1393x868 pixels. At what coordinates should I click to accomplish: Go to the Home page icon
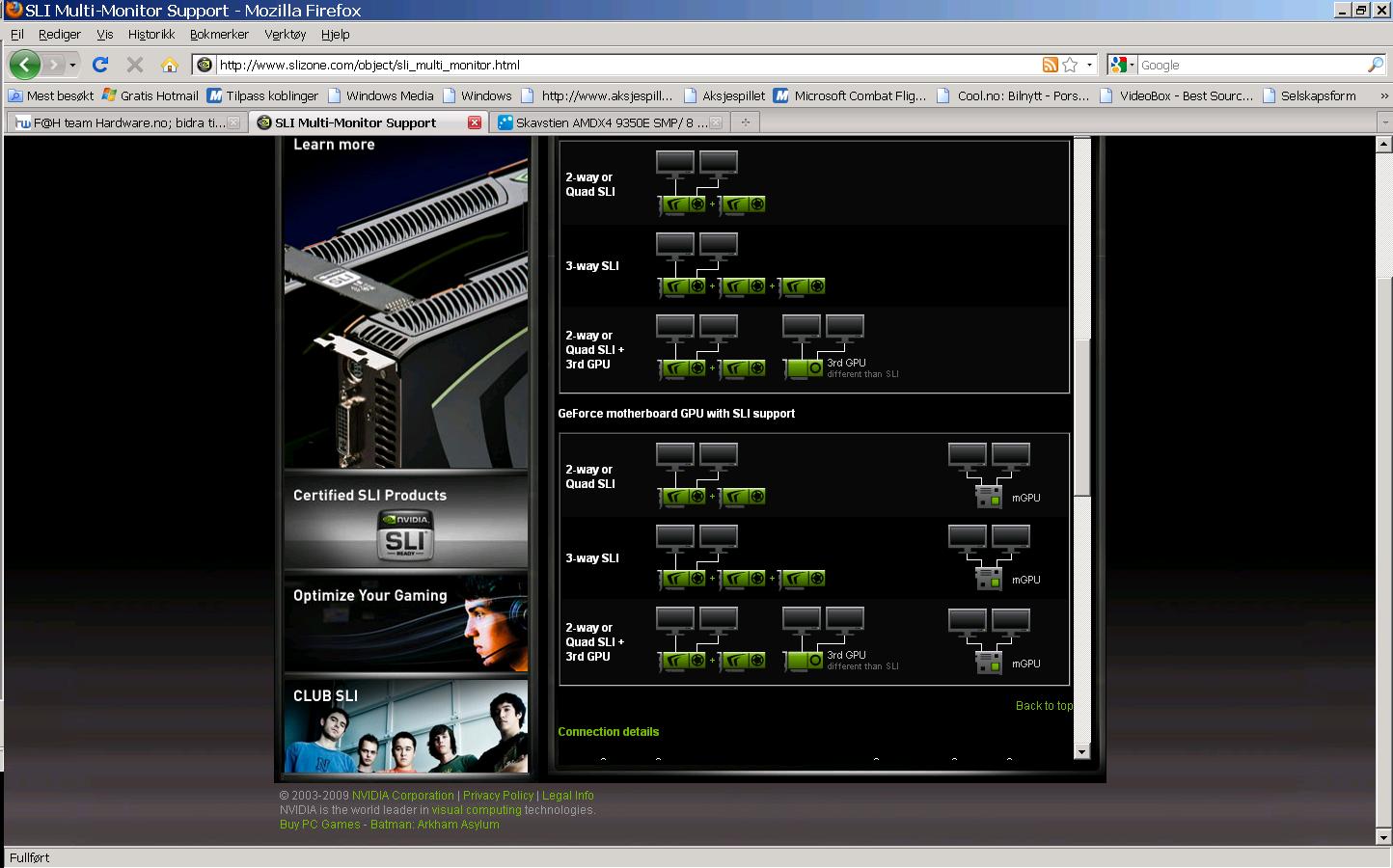[x=170, y=65]
